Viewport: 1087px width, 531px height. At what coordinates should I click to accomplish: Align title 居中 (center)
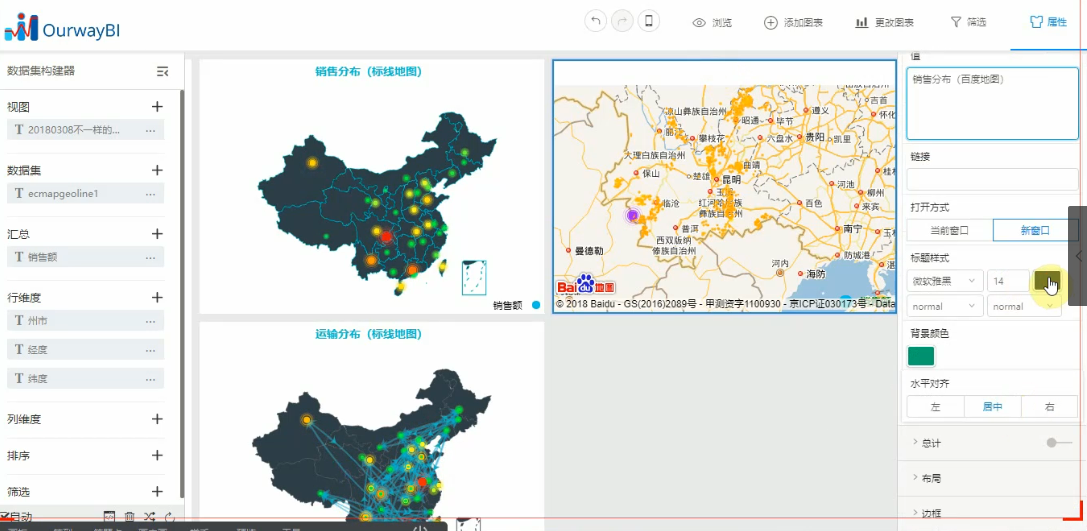(x=993, y=407)
